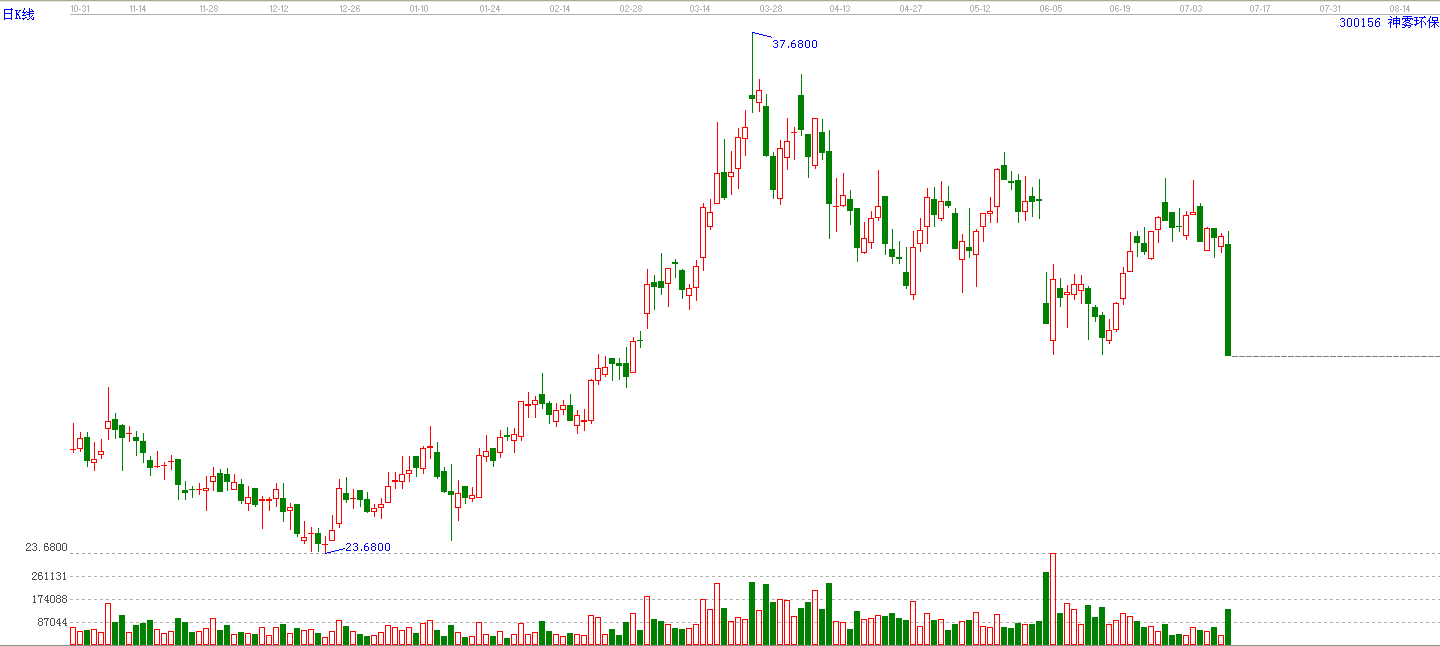Click the 08-14 date label
1440x646 pixels.
1400,7
